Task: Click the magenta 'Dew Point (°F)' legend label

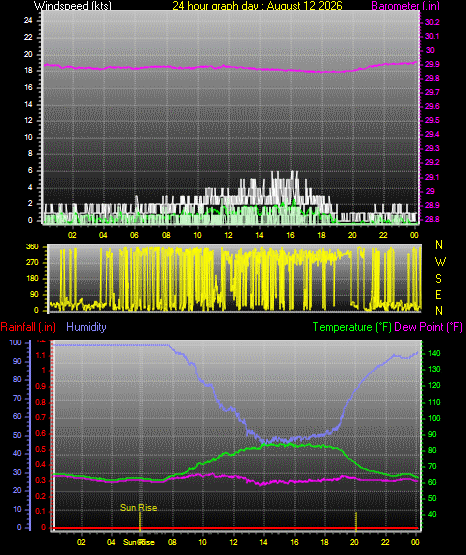Action: click(428, 327)
